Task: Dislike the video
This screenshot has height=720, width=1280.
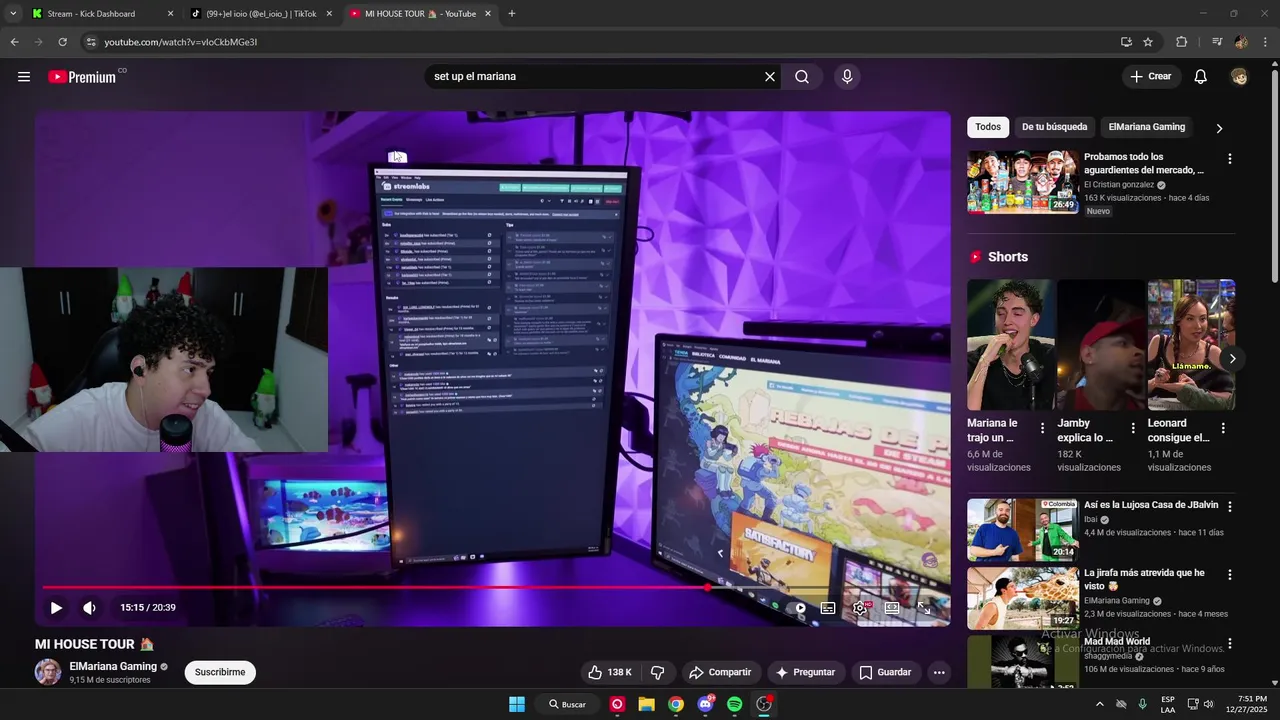Action: [657, 673]
